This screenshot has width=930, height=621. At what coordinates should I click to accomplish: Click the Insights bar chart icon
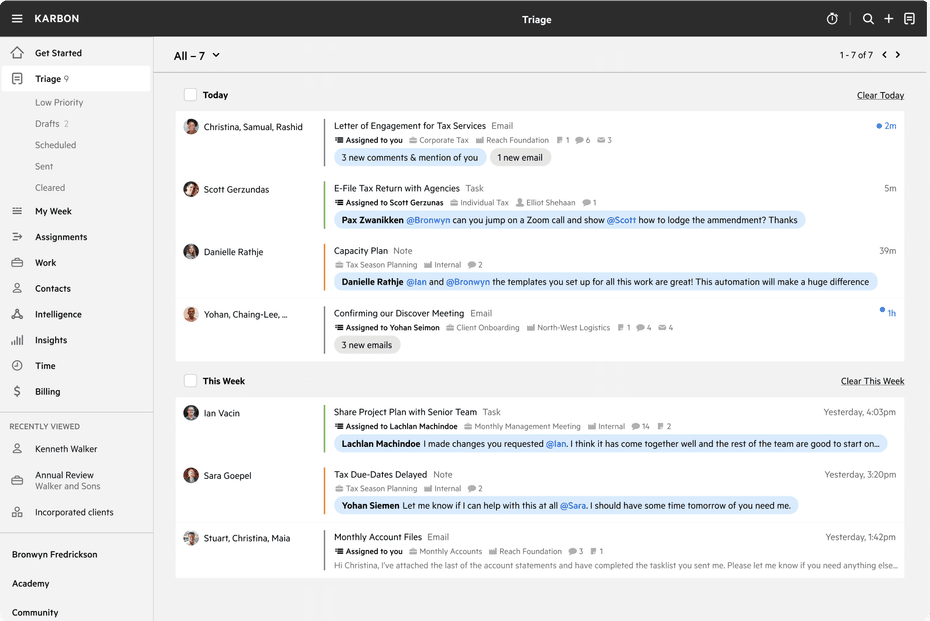(17, 340)
